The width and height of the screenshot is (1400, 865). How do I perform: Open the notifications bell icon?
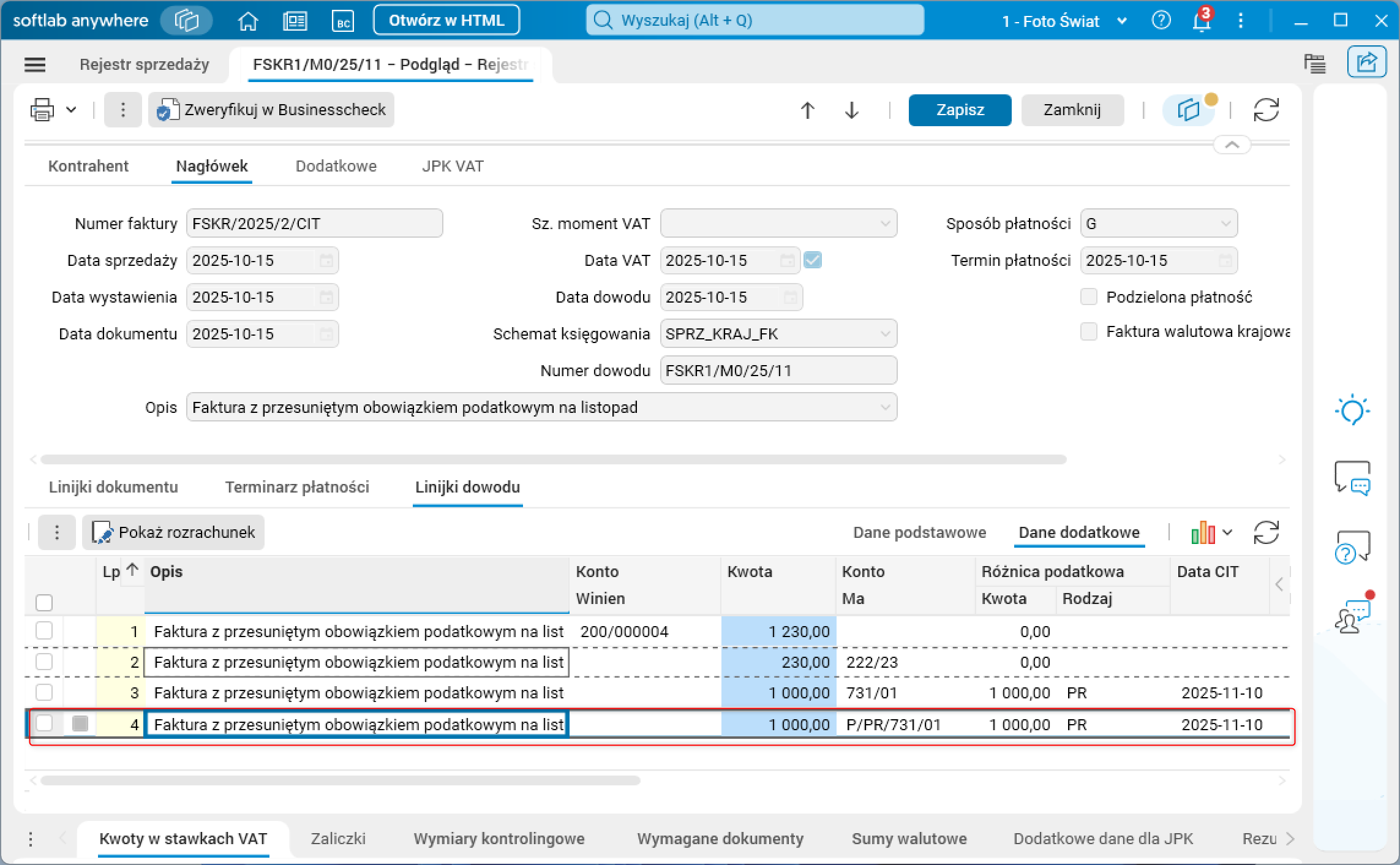[1201, 21]
